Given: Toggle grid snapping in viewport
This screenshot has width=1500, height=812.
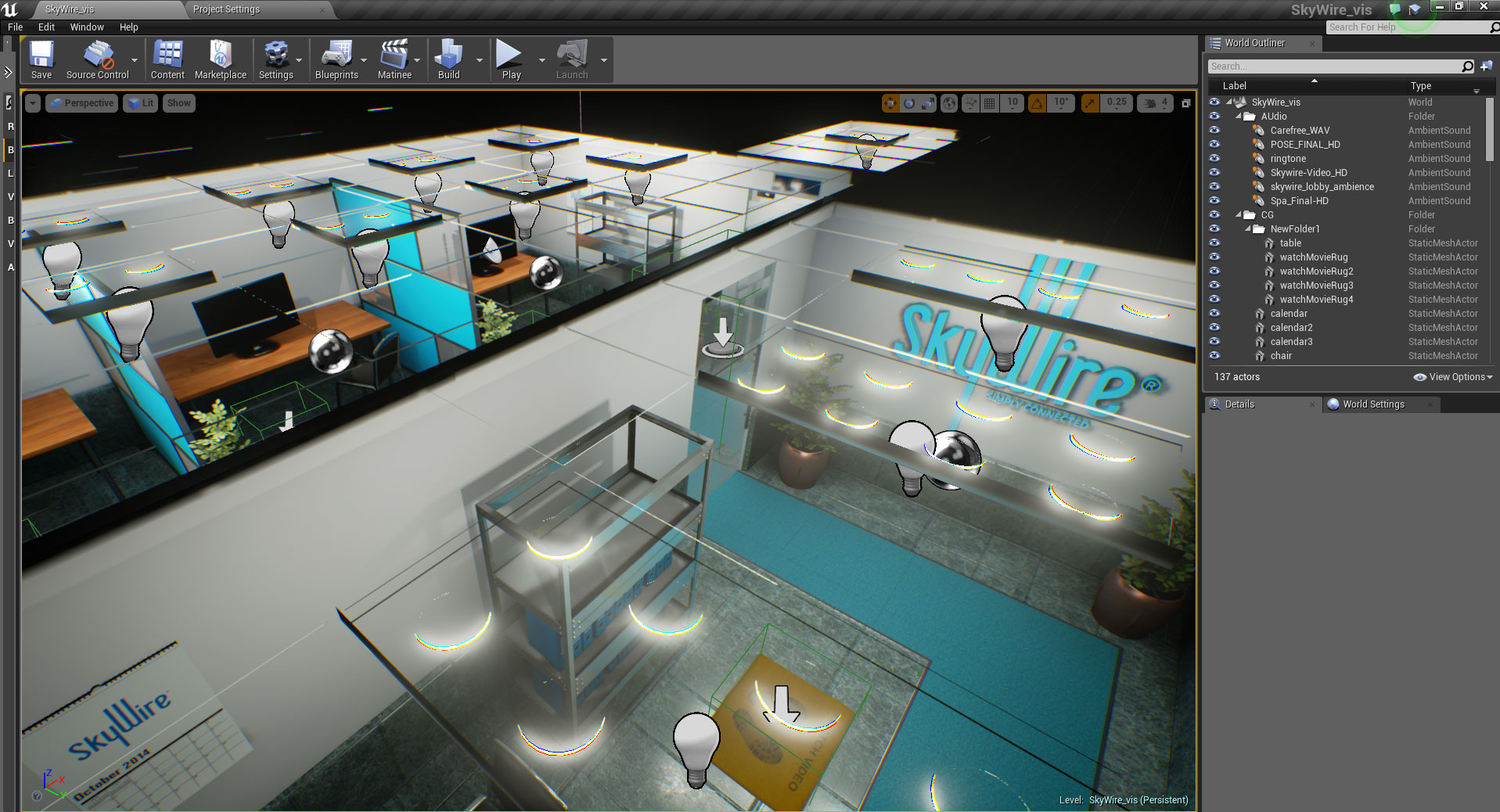Looking at the screenshot, I should pyautogui.click(x=990, y=103).
